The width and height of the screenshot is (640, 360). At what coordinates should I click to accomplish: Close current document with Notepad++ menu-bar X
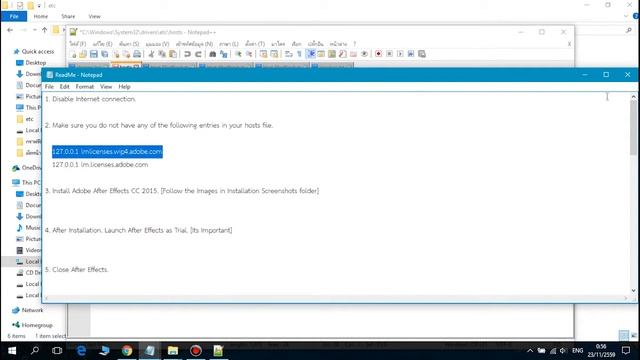coord(569,44)
